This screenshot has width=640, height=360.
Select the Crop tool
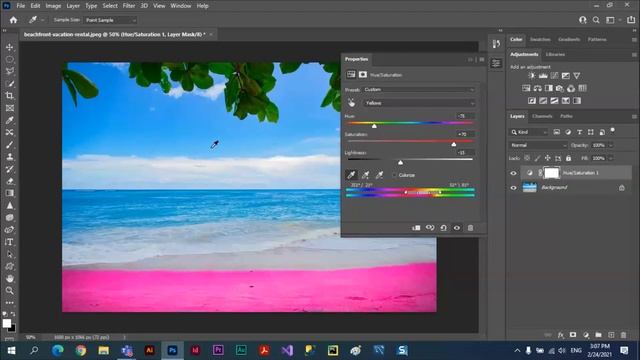[9, 96]
